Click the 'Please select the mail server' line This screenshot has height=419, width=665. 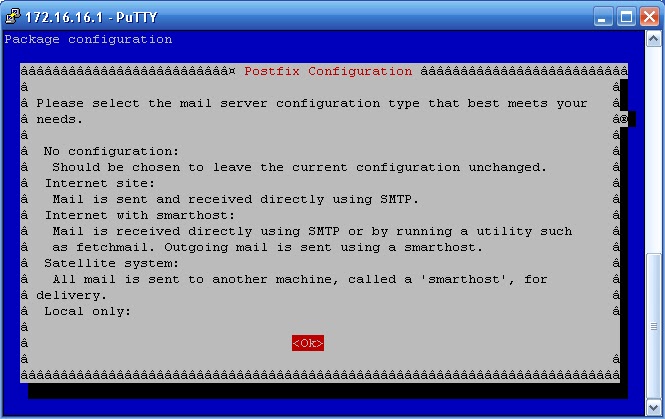312,103
